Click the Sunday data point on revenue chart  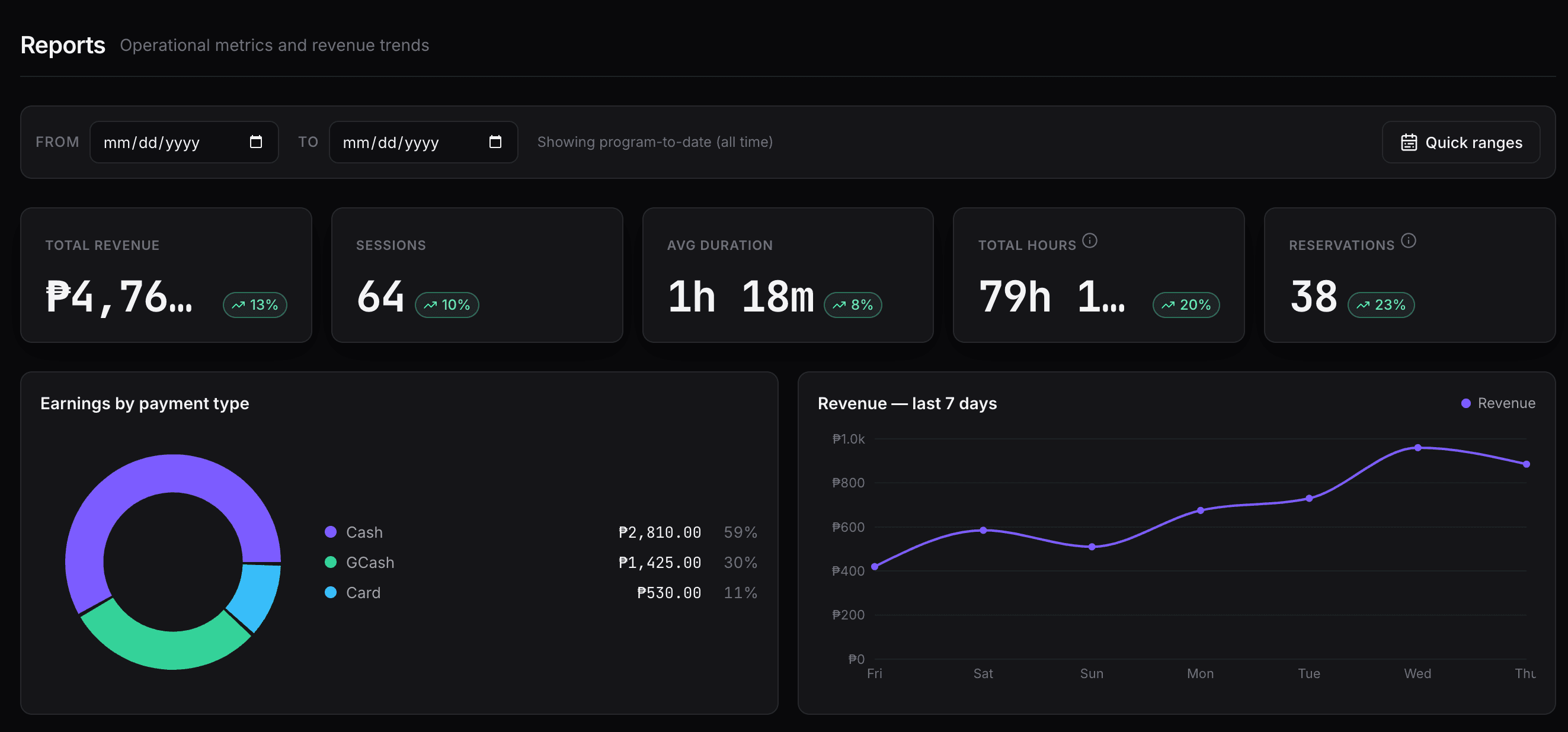1092,547
